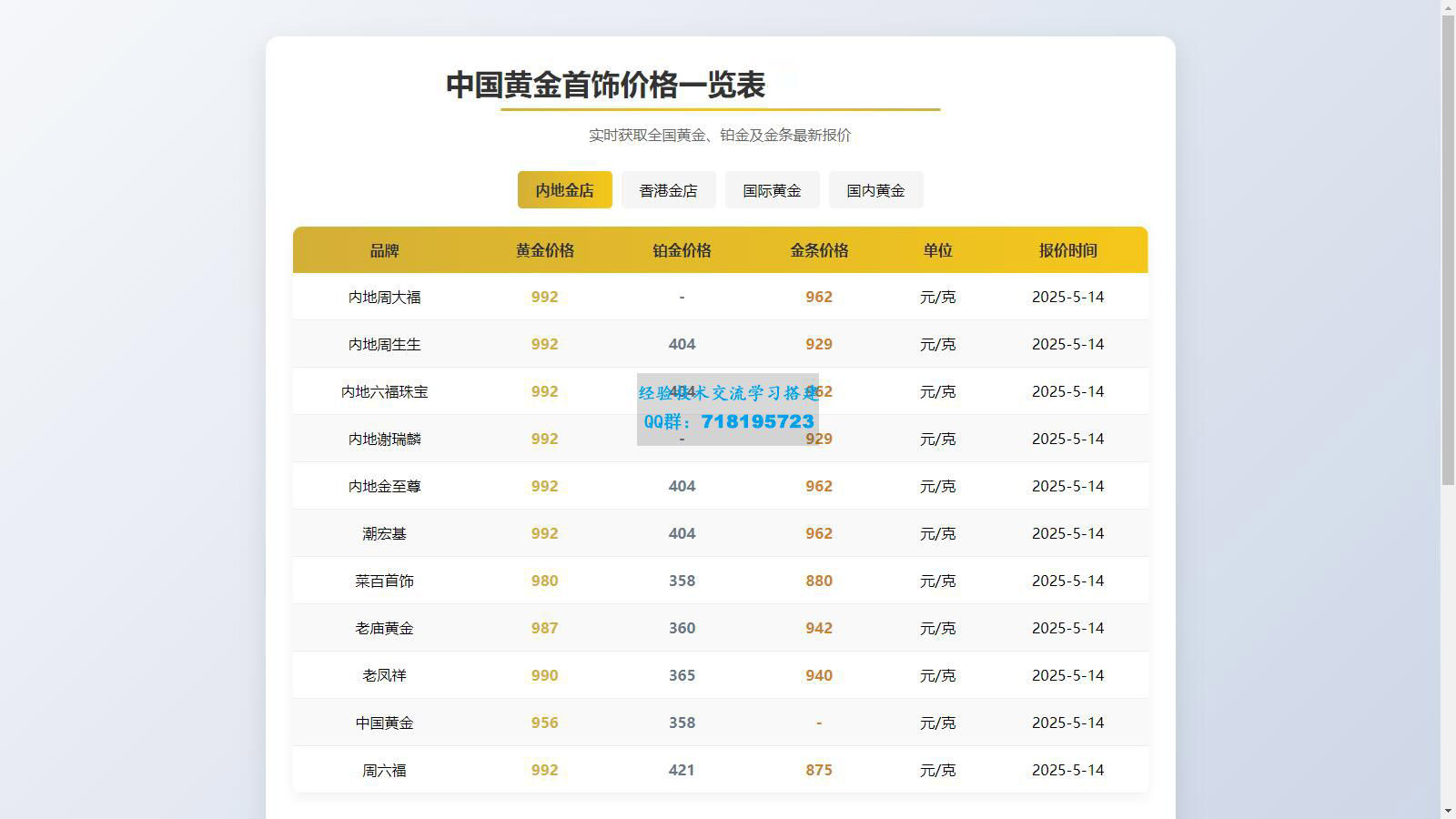Select the 内地周大福 brand cell
This screenshot has width=1456, height=819.
pyautogui.click(x=384, y=297)
